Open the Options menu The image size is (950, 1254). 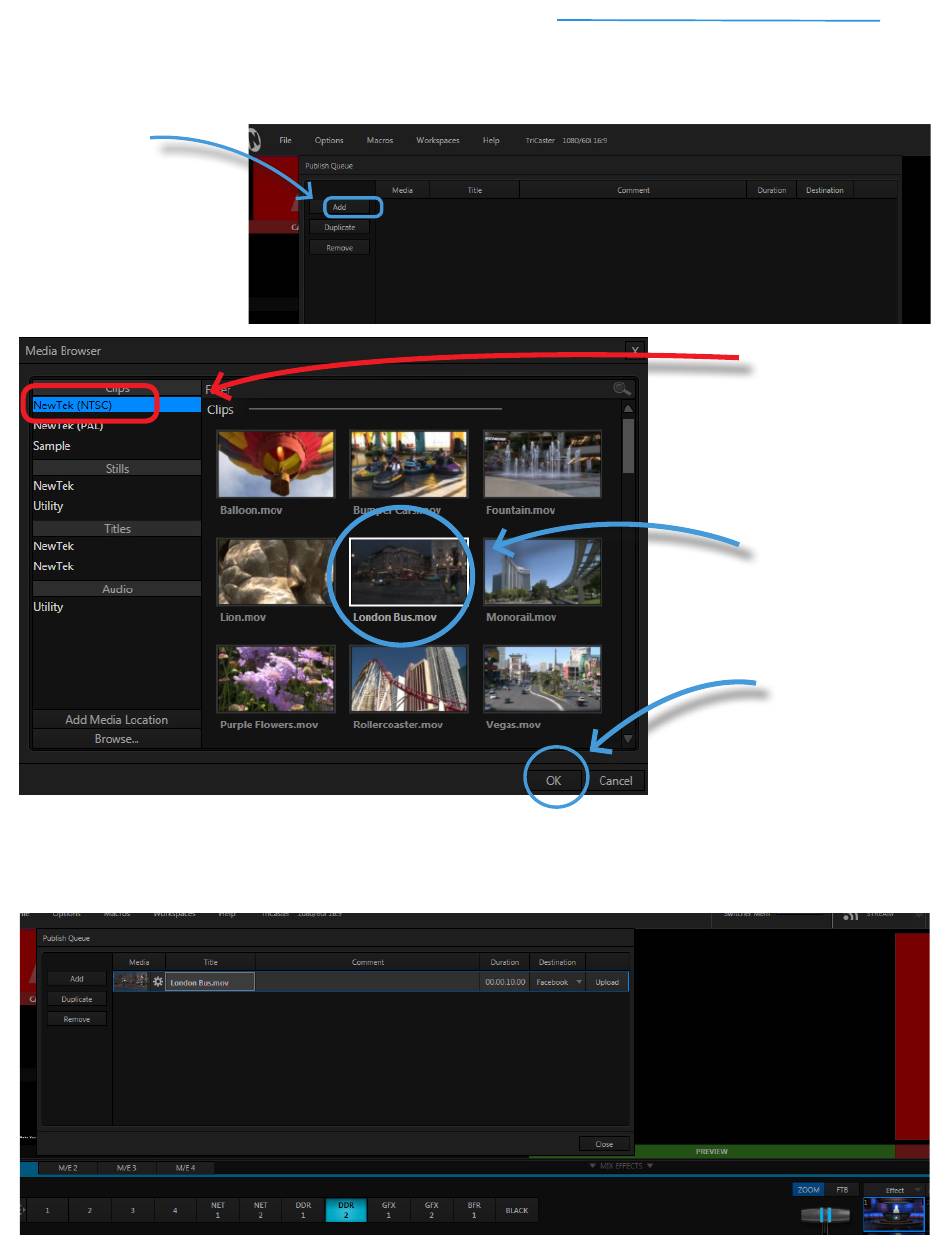[329, 140]
